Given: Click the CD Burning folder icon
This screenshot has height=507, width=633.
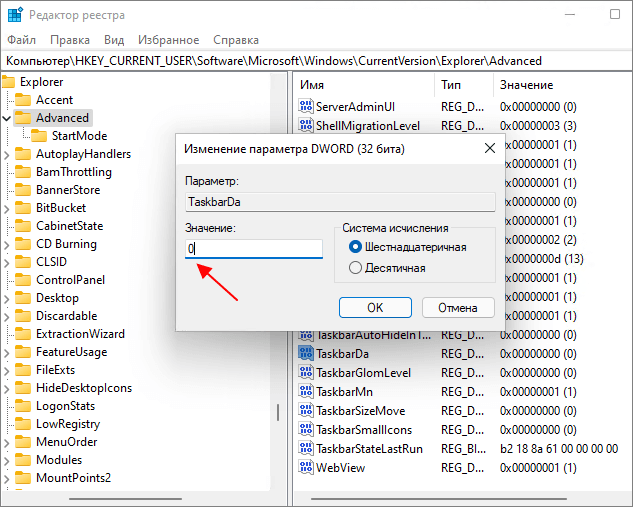Looking at the screenshot, I should pyautogui.click(x=23, y=243).
